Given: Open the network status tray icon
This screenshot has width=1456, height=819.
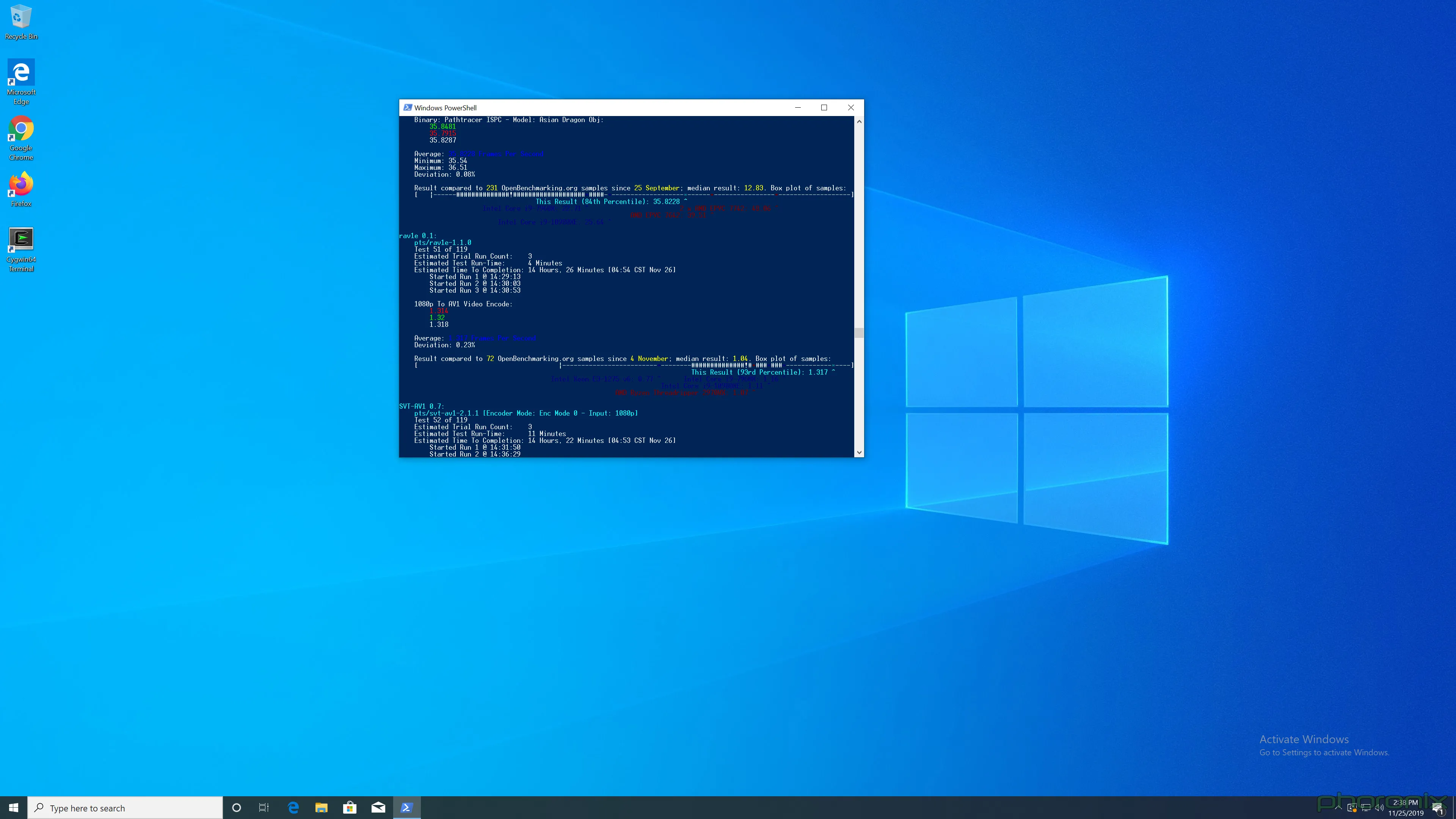Looking at the screenshot, I should 1365,808.
